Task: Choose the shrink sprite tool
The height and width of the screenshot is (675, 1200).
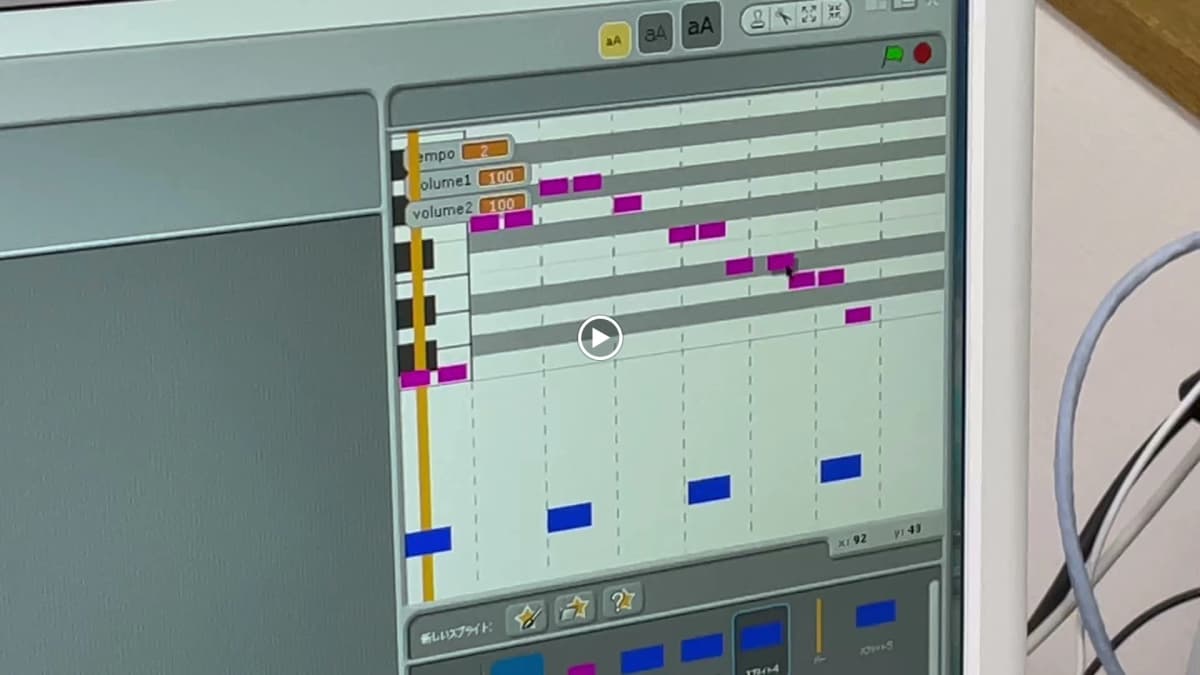Action: tap(834, 12)
